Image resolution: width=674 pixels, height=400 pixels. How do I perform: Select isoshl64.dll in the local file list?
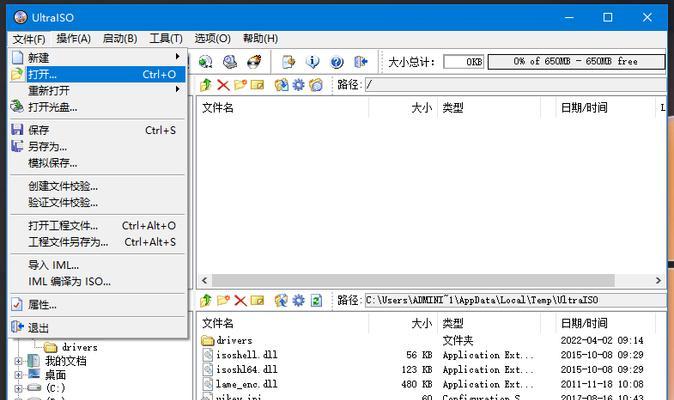[x=247, y=369]
